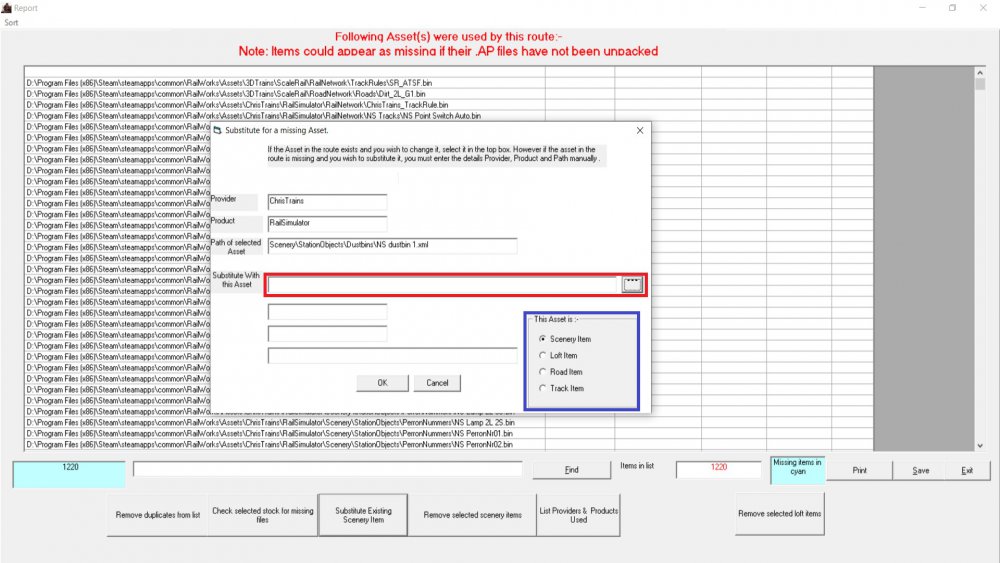The image size is (1000, 563).
Task: Click the Report app icon in title bar
Action: click(7, 7)
